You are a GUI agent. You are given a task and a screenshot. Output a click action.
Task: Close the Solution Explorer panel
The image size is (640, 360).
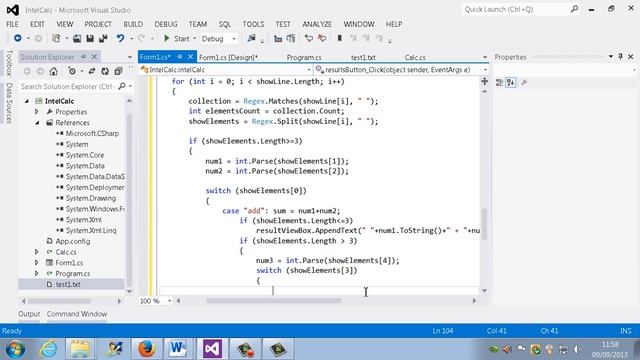click(x=94, y=57)
